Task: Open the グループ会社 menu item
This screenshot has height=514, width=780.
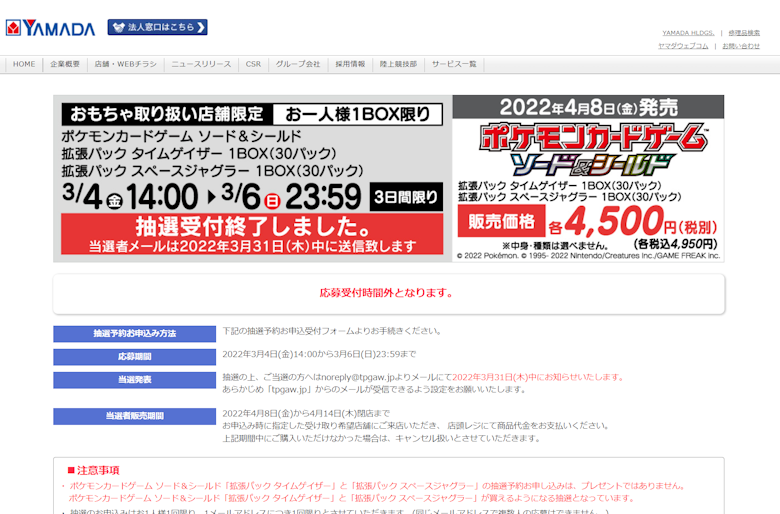Action: (298, 64)
